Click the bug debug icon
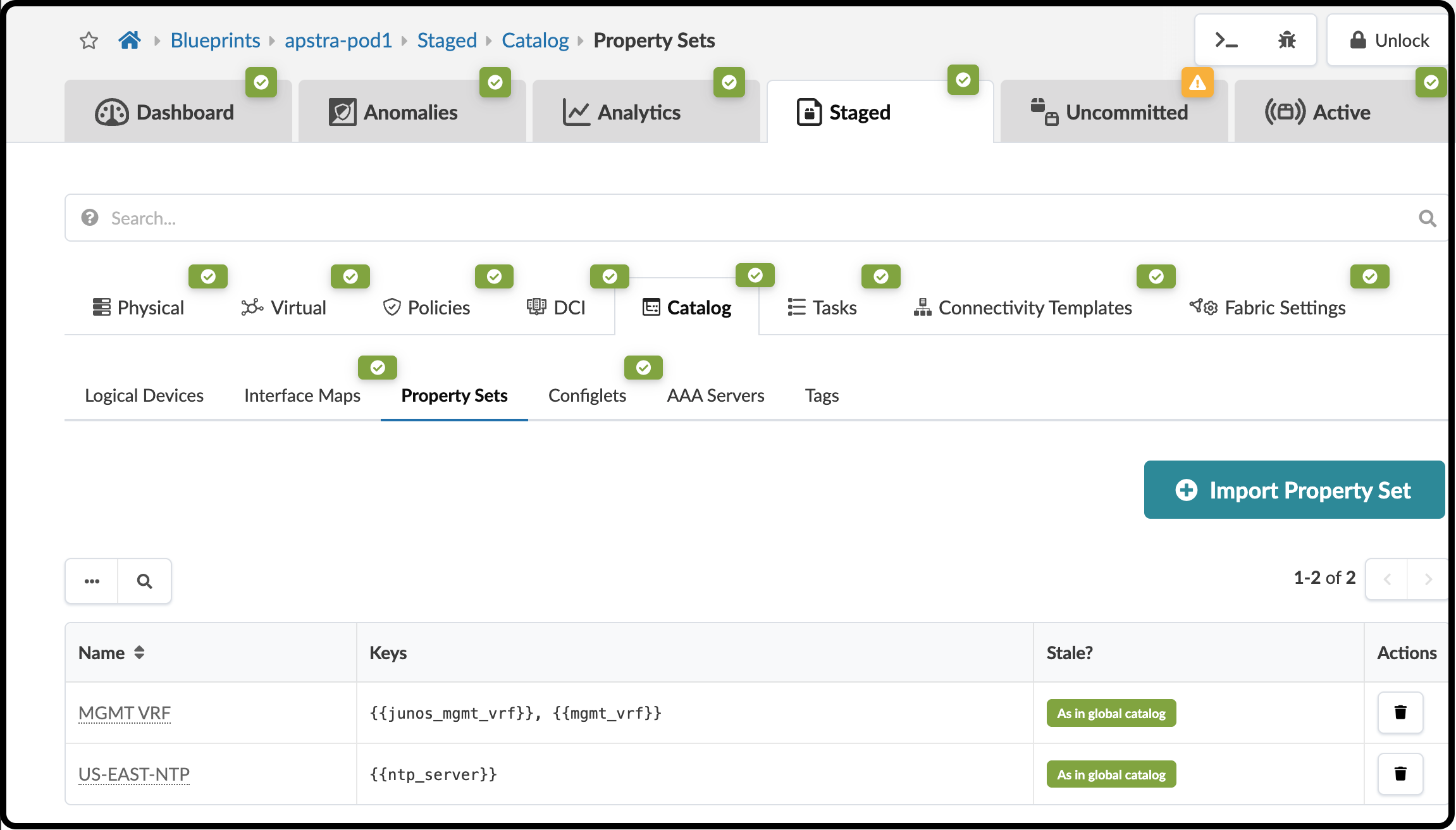Screen dimensions: 1456x830 [1287, 40]
